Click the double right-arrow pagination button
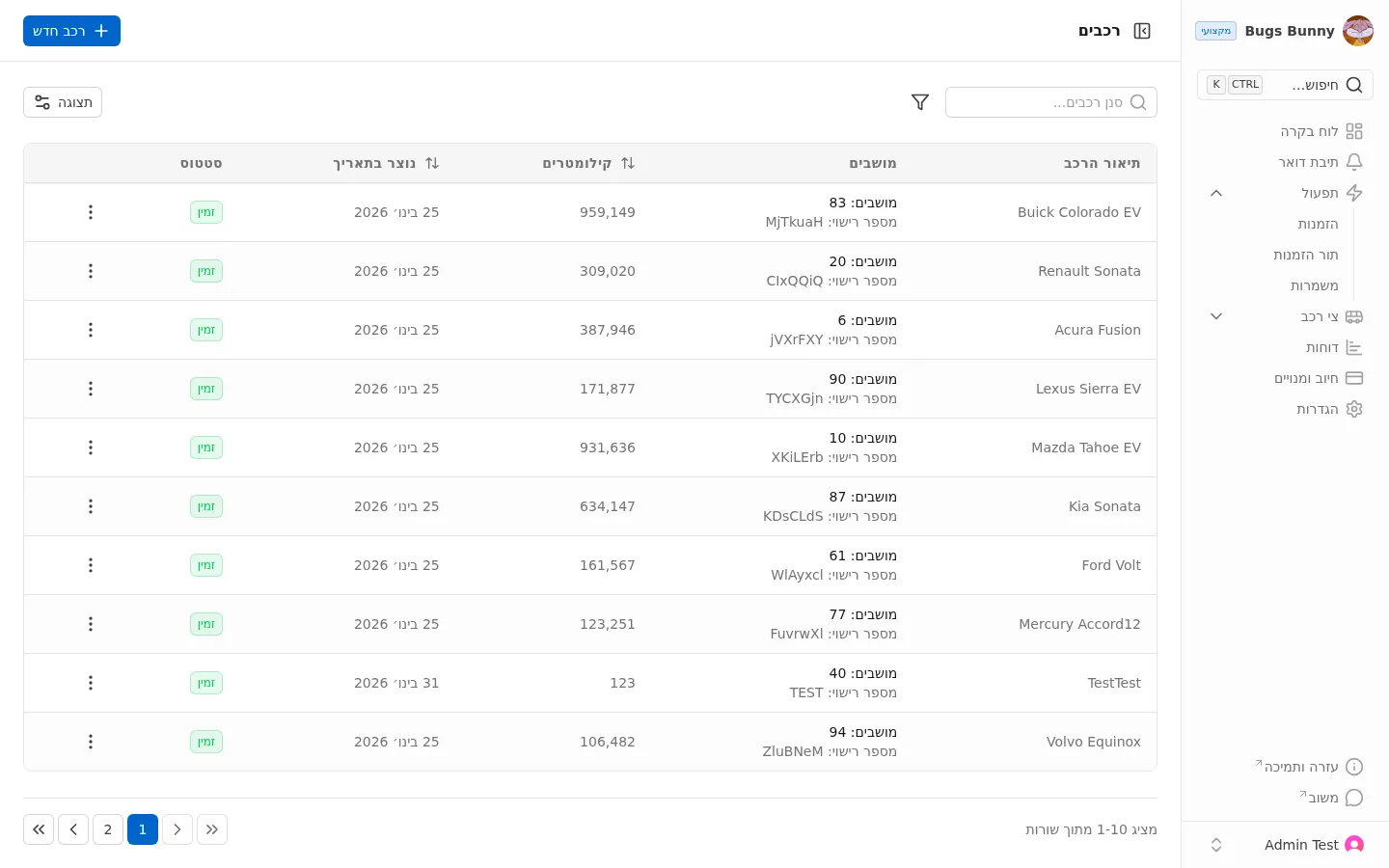 tap(212, 829)
